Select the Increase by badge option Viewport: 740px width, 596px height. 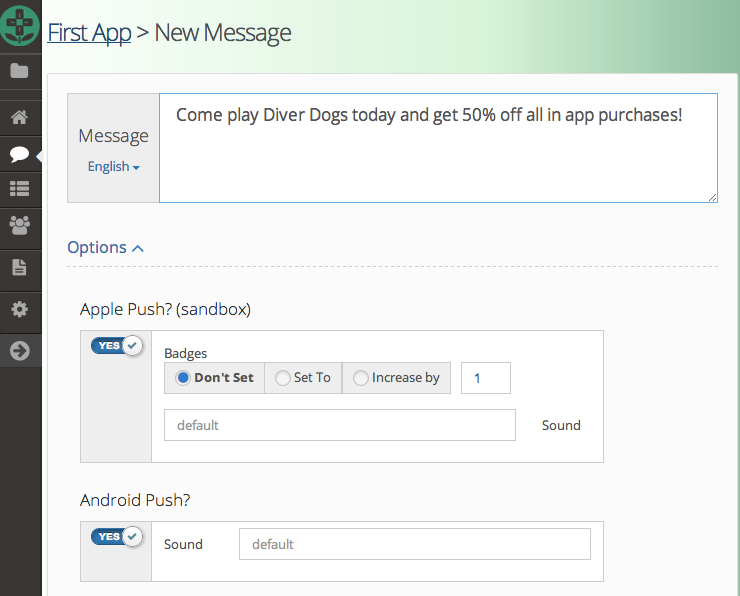pos(396,378)
